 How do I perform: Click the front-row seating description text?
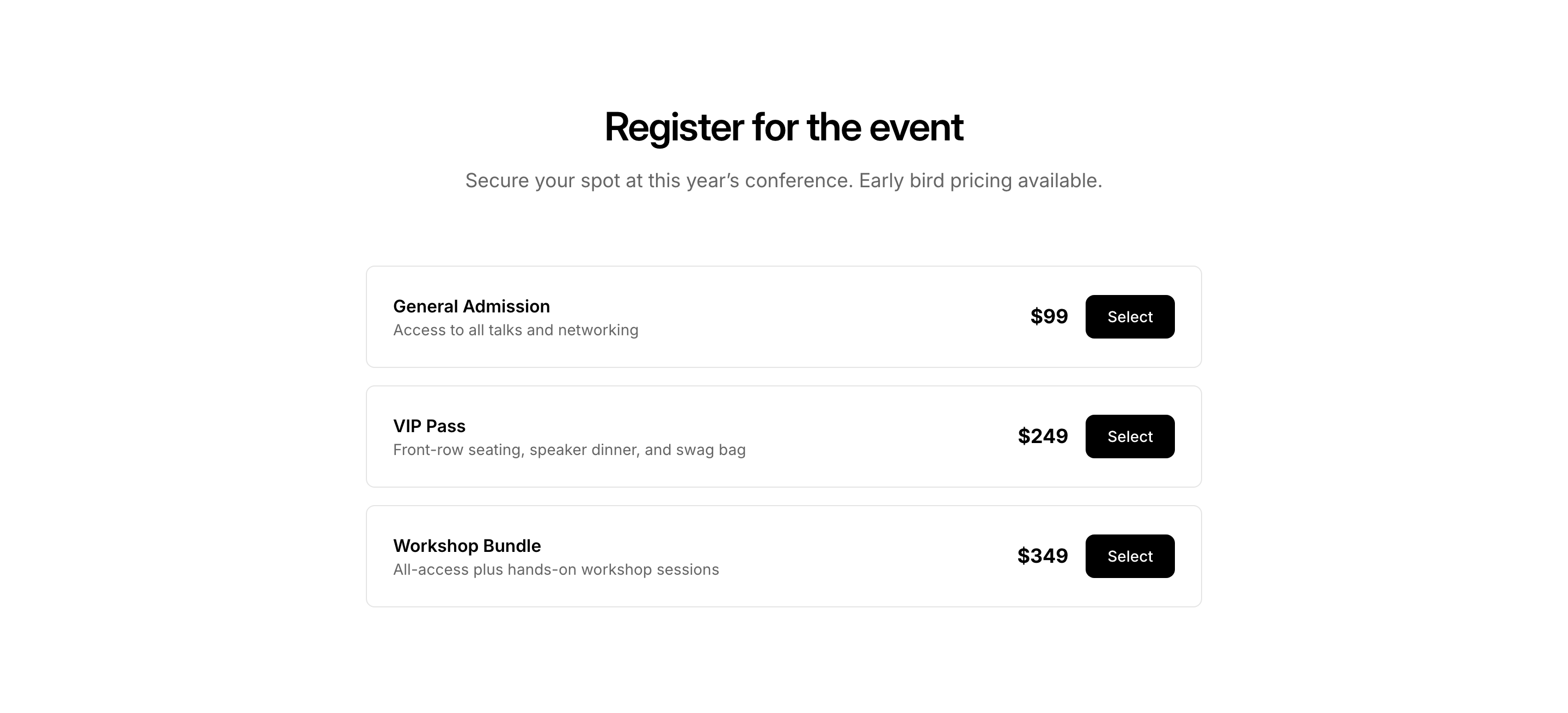pos(569,450)
